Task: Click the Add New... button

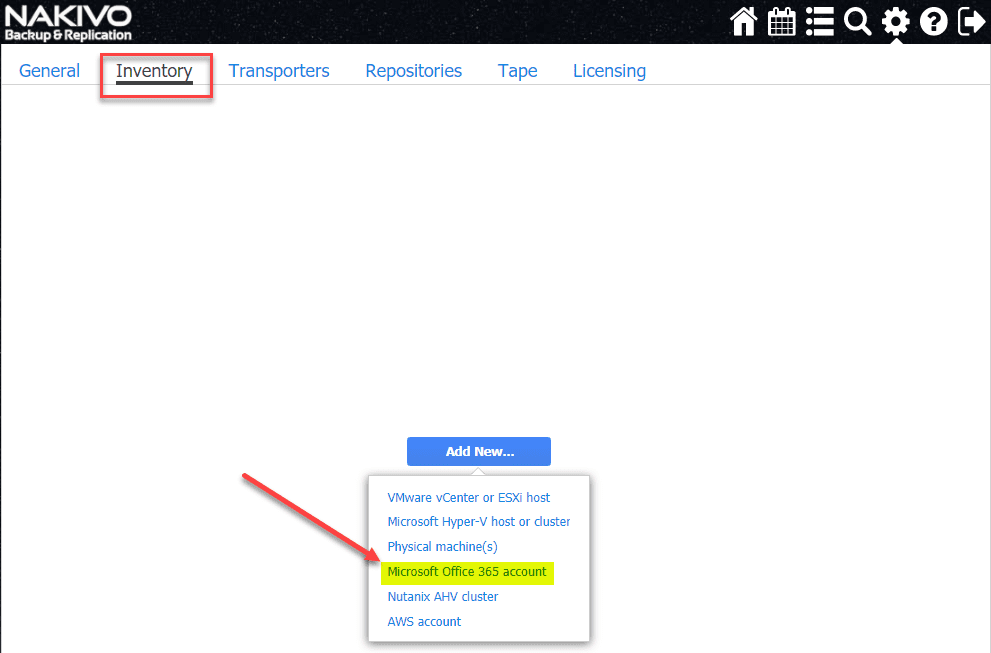Action: click(479, 451)
